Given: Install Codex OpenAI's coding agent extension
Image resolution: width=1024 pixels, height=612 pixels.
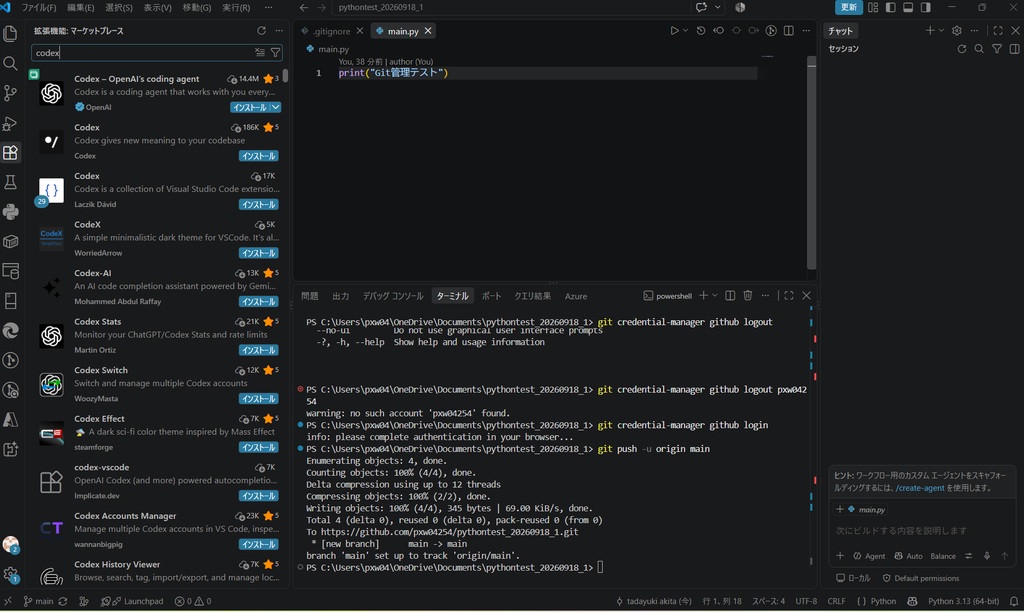Looking at the screenshot, I should (x=249, y=107).
